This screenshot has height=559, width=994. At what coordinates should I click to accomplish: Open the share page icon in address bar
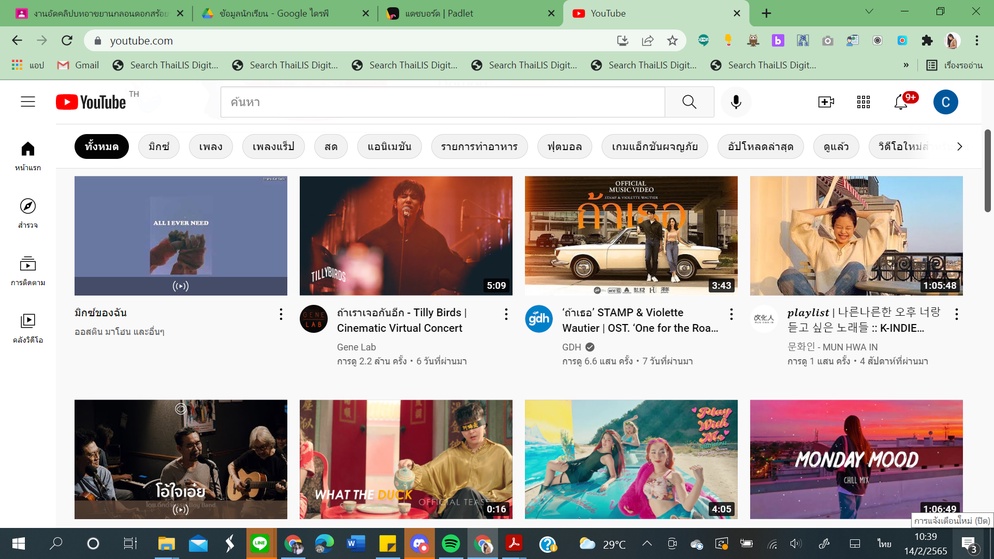[x=647, y=41]
